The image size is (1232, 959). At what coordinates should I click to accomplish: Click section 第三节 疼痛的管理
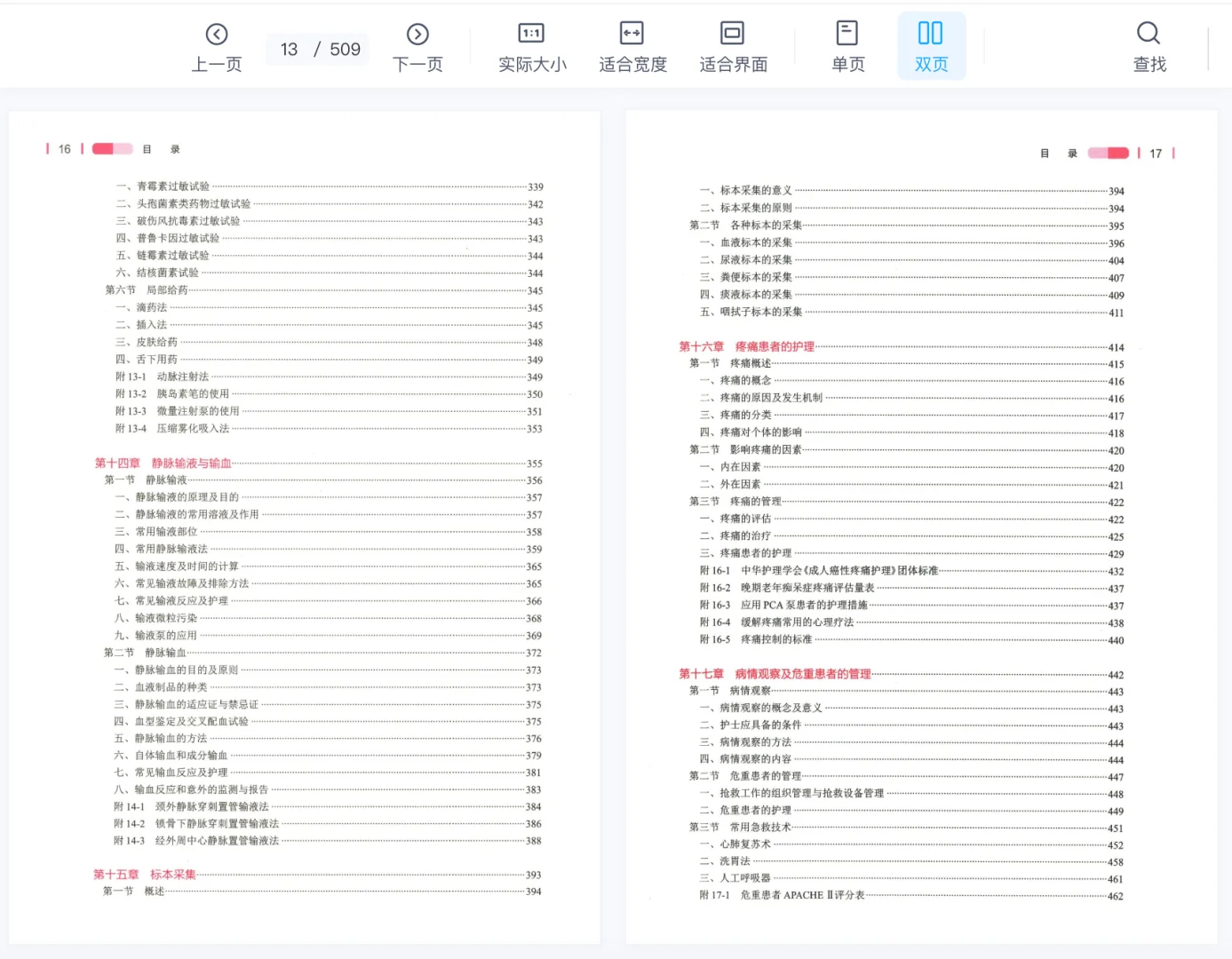click(735, 502)
